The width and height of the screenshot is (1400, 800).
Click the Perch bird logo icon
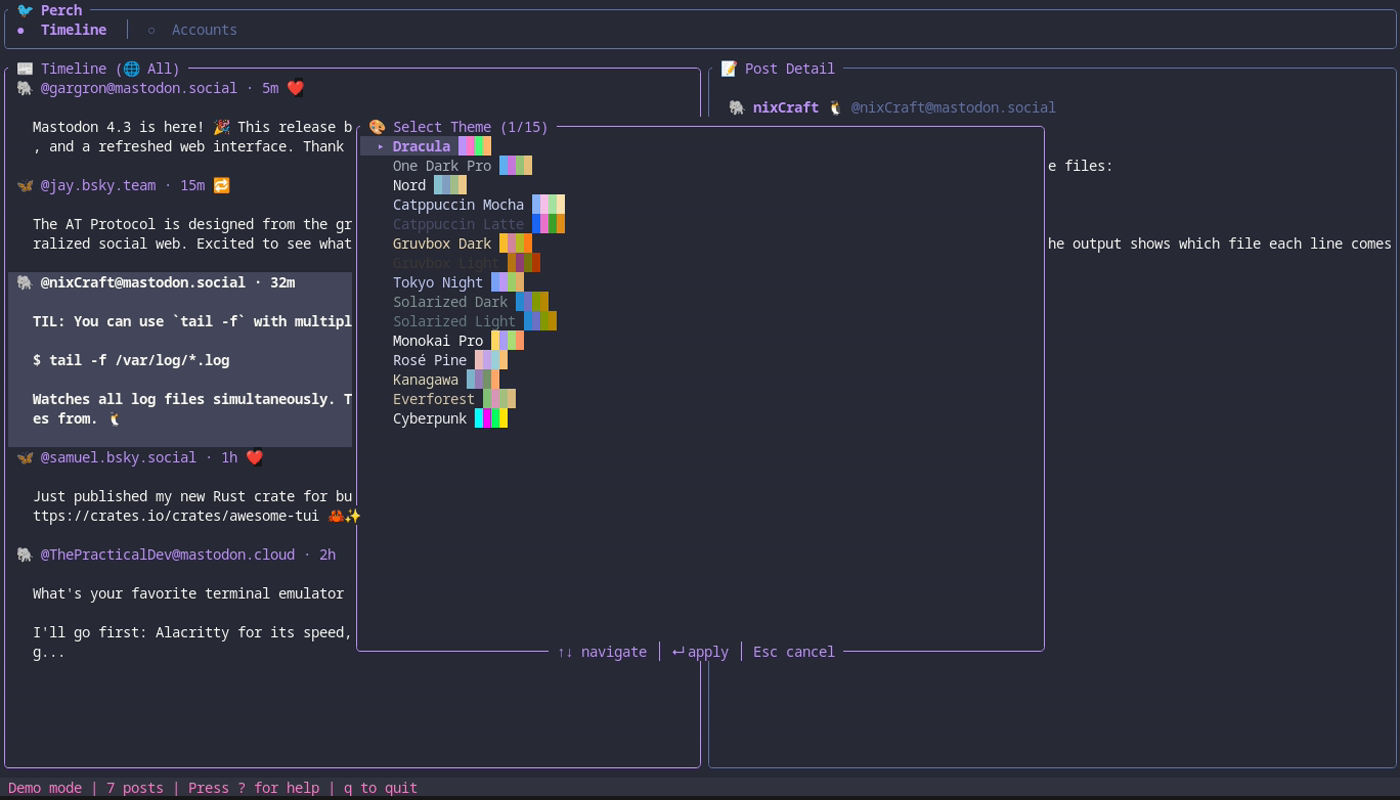click(x=25, y=10)
